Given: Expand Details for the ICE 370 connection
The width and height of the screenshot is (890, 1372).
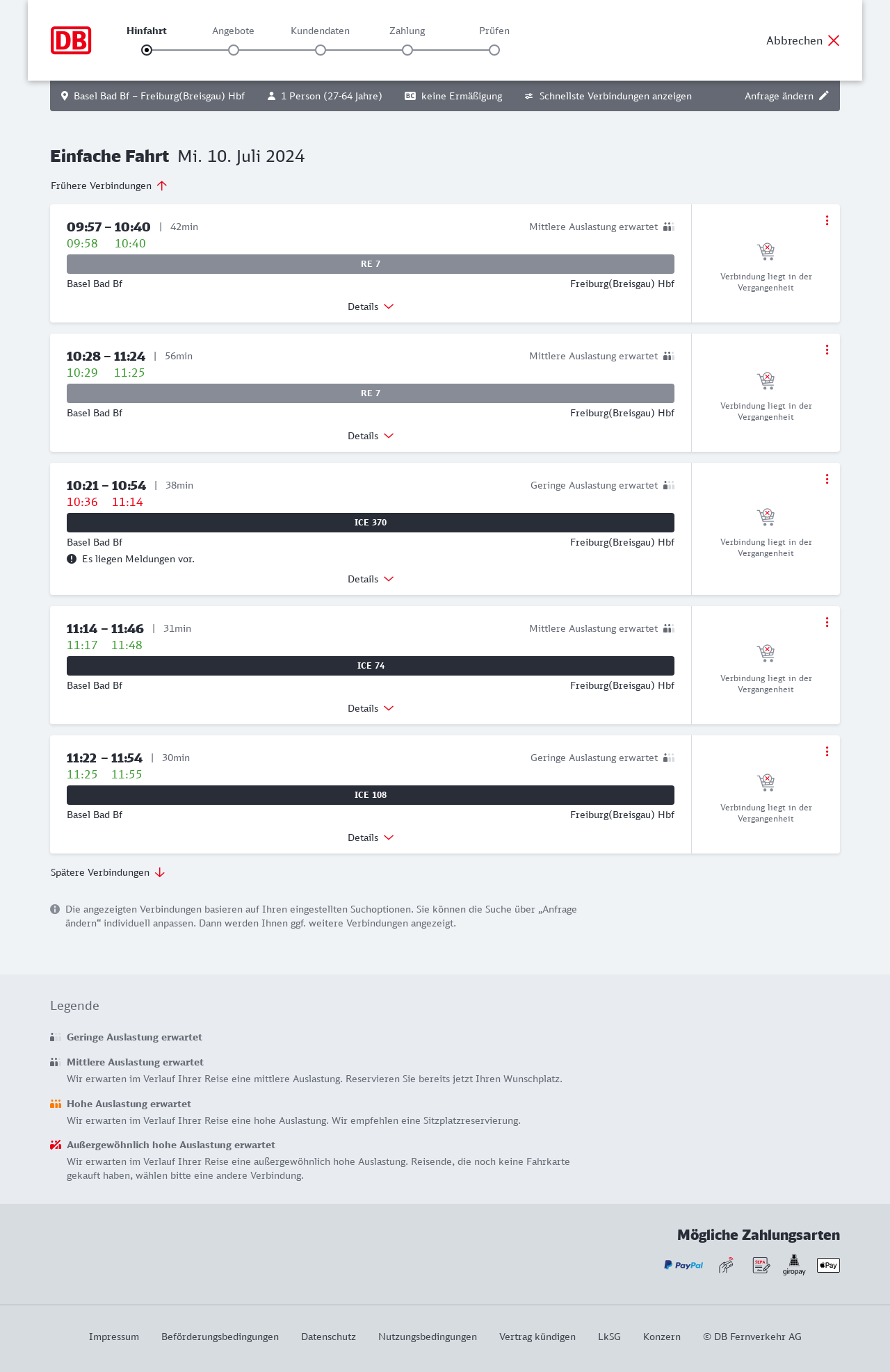Looking at the screenshot, I should coord(371,579).
